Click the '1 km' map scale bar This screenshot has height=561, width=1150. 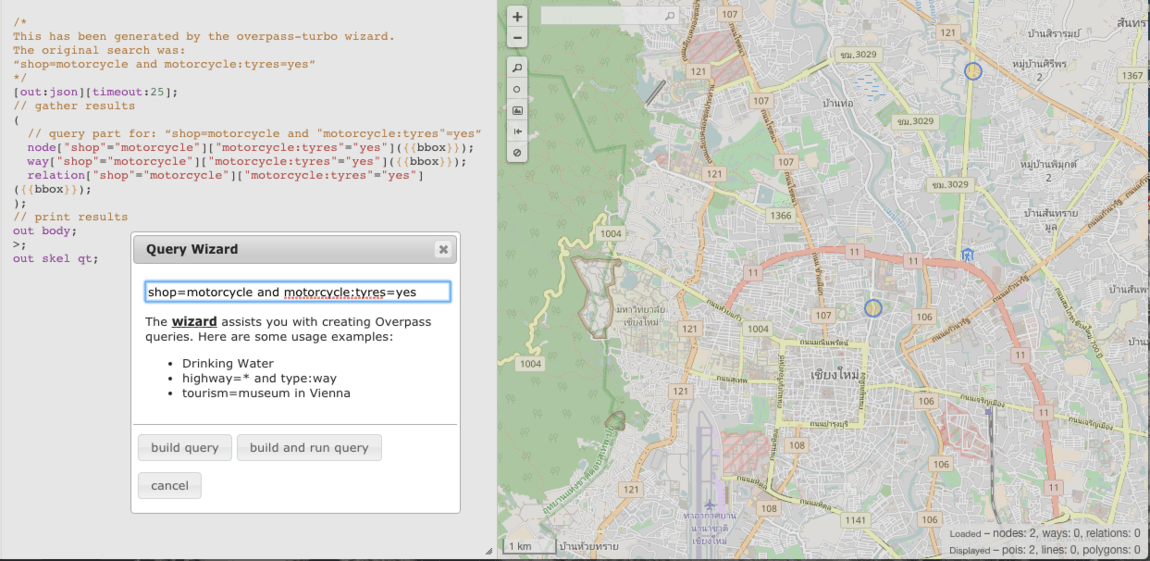(x=528, y=546)
